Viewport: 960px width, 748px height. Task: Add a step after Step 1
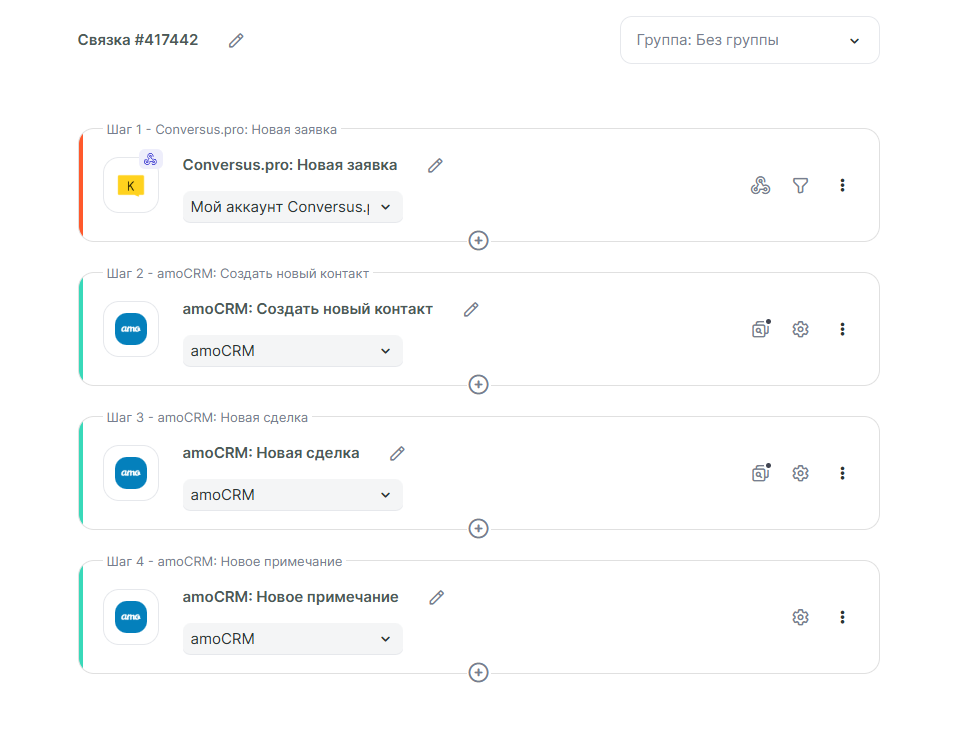[479, 241]
